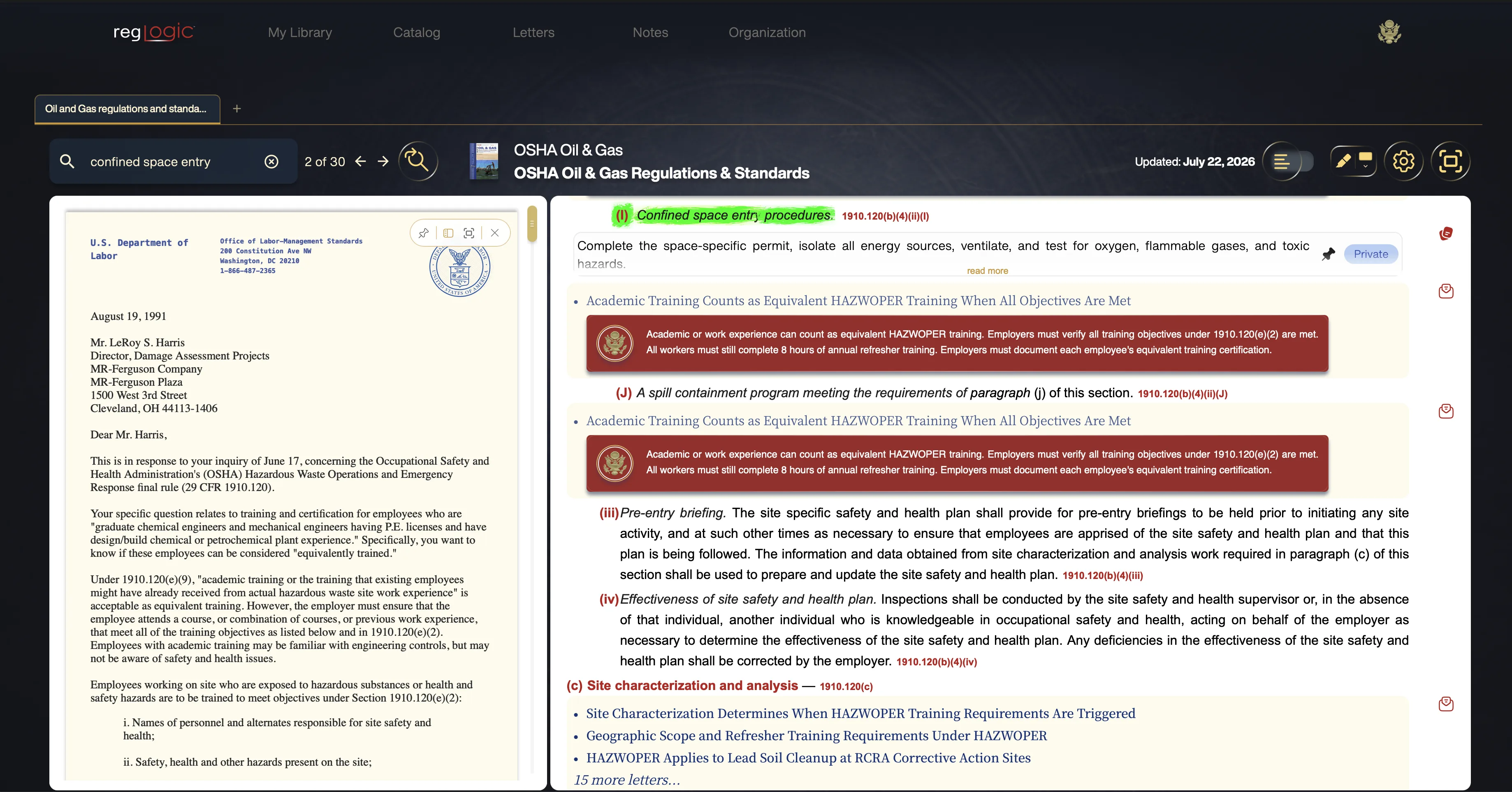Viewport: 1512px width, 792px height.
Task: Click 'August 19, 1991' date in letter
Action: pos(128,316)
